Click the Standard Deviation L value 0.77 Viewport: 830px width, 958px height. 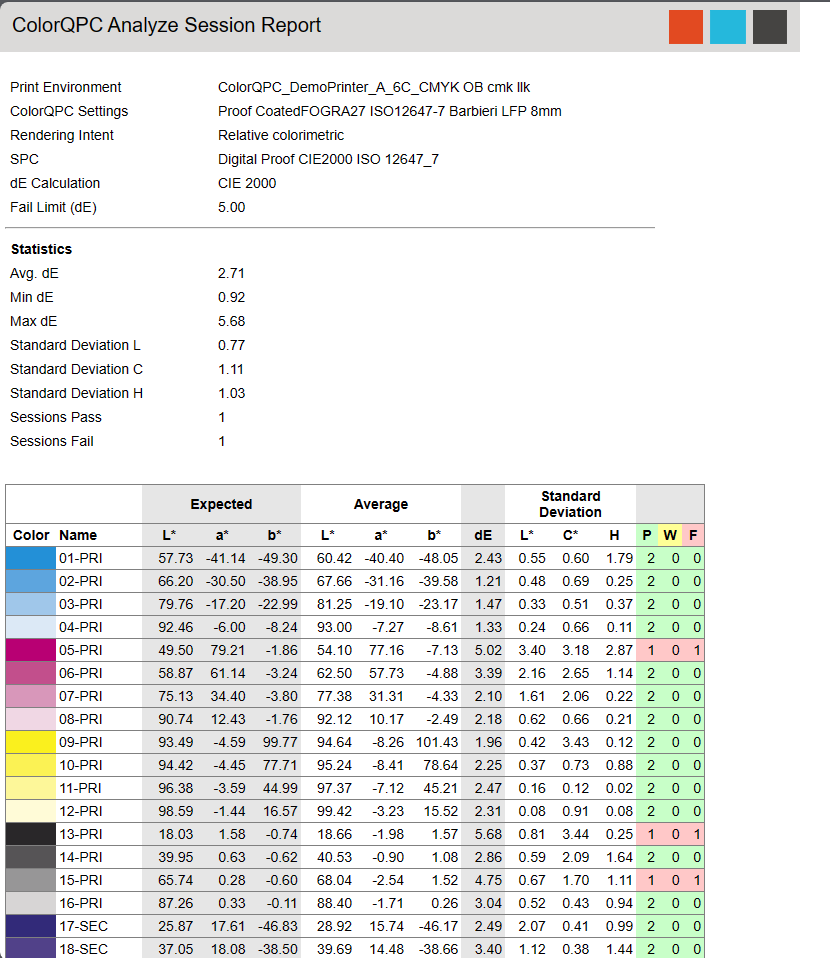click(x=232, y=345)
